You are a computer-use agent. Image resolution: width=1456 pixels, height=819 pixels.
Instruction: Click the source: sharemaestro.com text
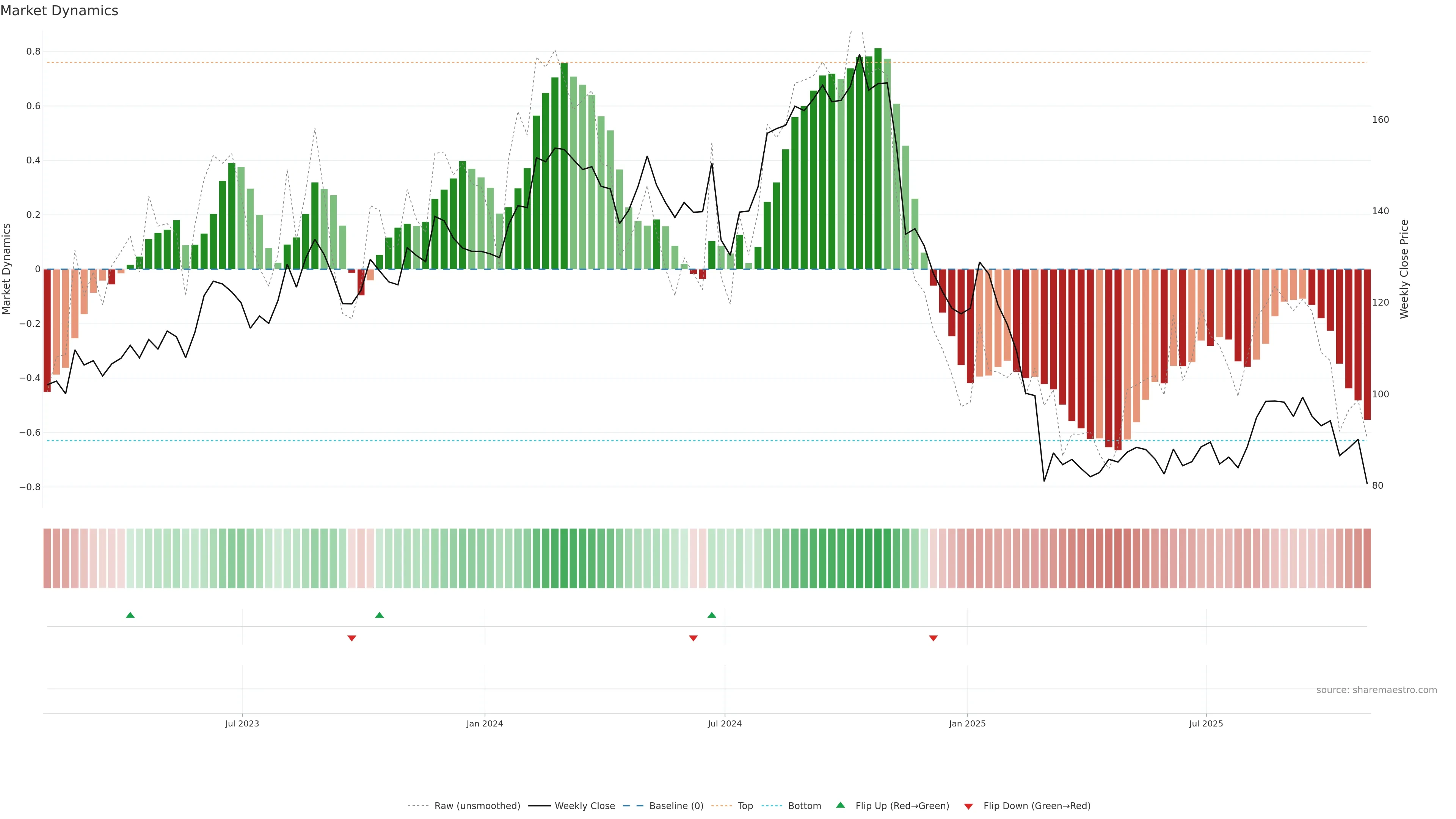click(1376, 690)
